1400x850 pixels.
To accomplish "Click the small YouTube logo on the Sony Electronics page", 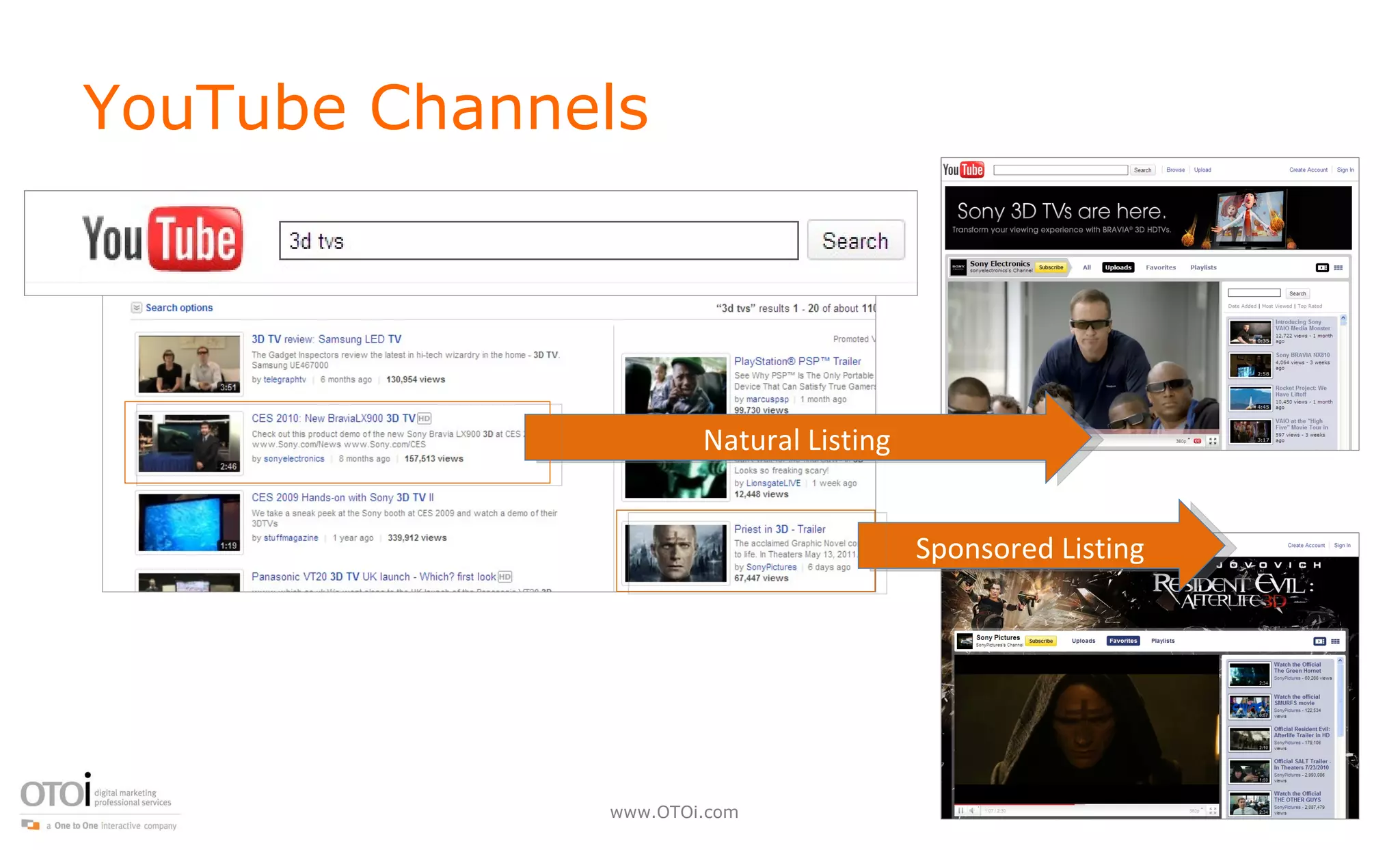I will 963,170.
